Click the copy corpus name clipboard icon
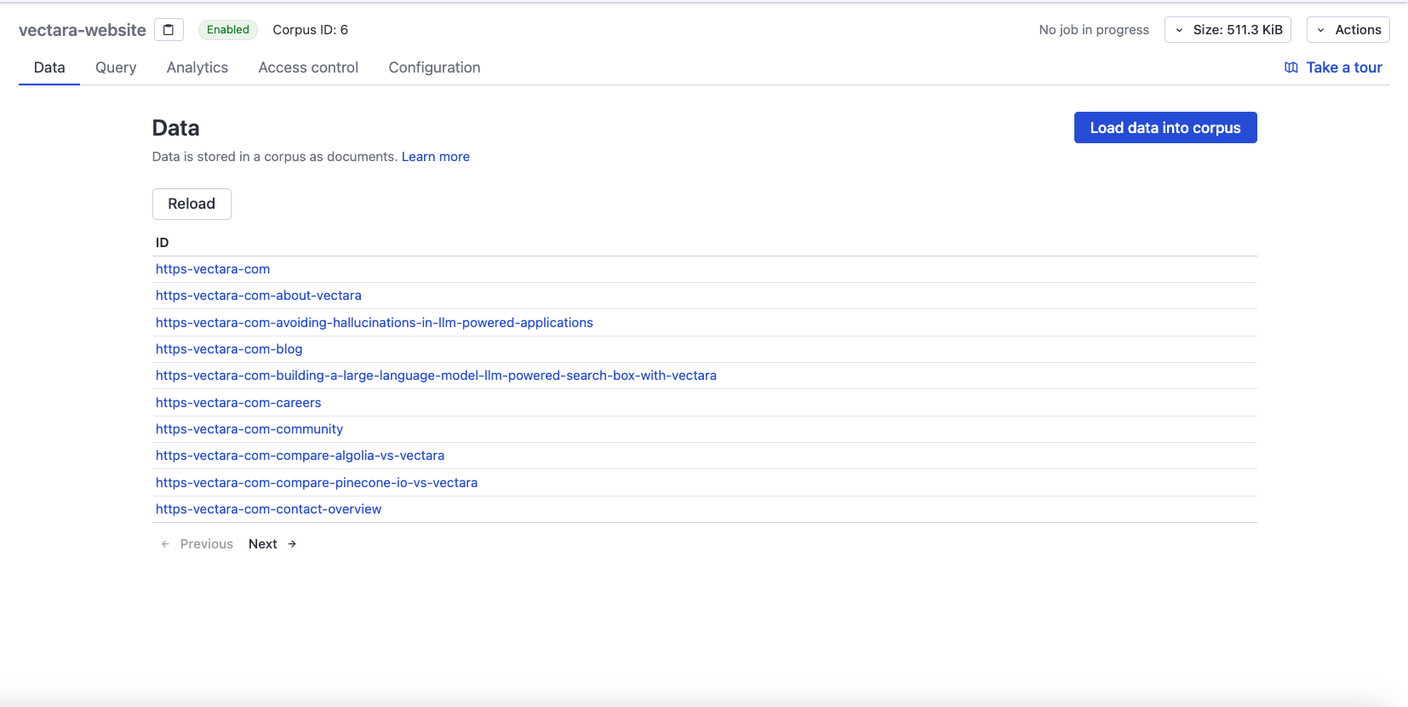 click(x=168, y=30)
